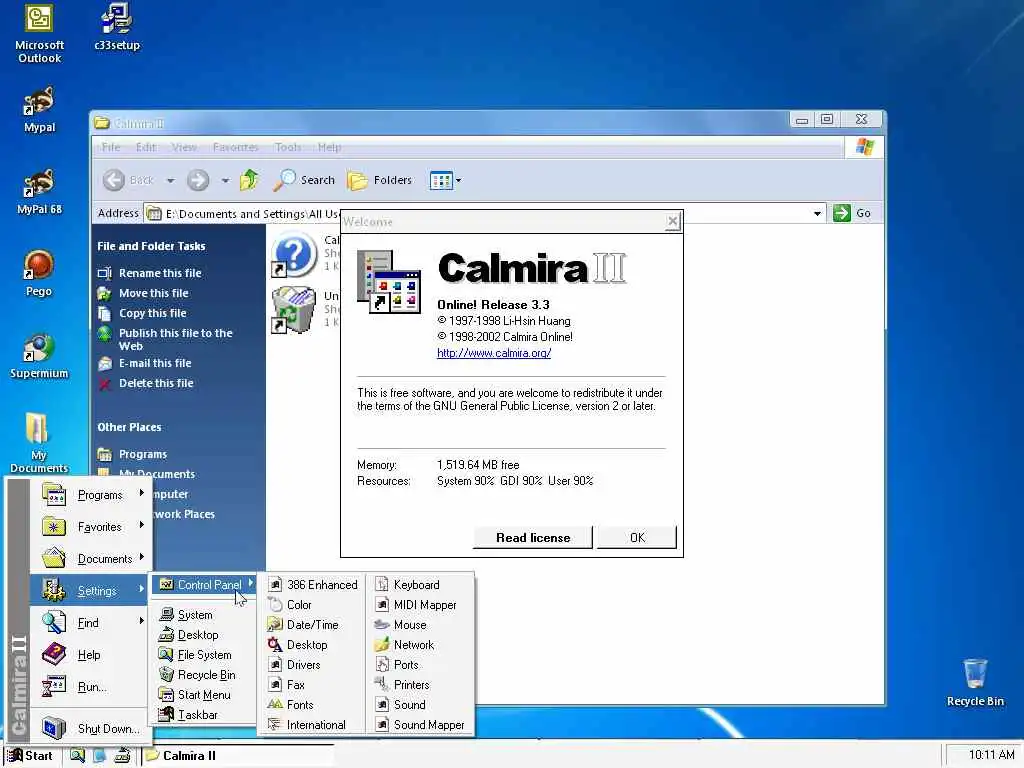Expand Documents in Calmira start menu
This screenshot has height=768, width=1024.
(91, 558)
